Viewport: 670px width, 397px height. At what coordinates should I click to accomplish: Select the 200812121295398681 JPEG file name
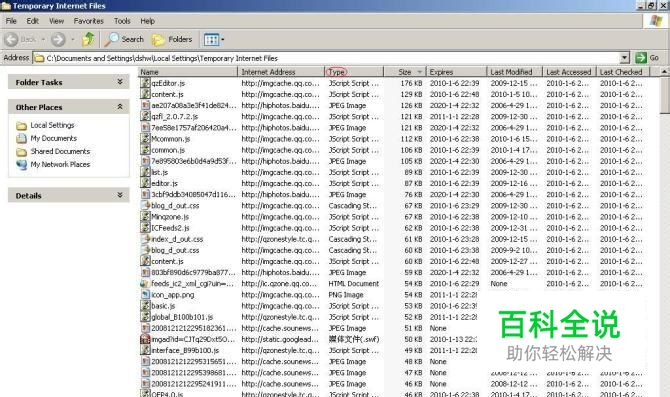pyautogui.click(x=194, y=373)
